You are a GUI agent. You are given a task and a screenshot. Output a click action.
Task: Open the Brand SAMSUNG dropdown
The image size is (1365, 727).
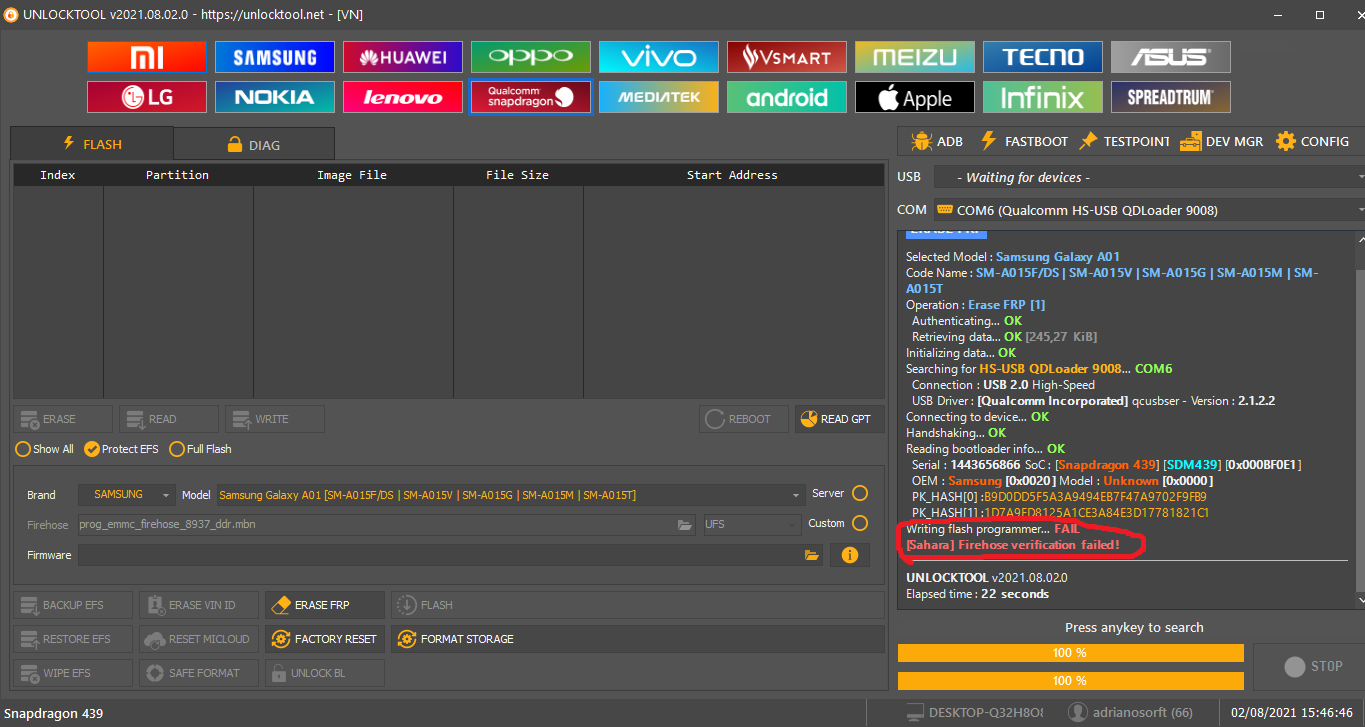126,494
